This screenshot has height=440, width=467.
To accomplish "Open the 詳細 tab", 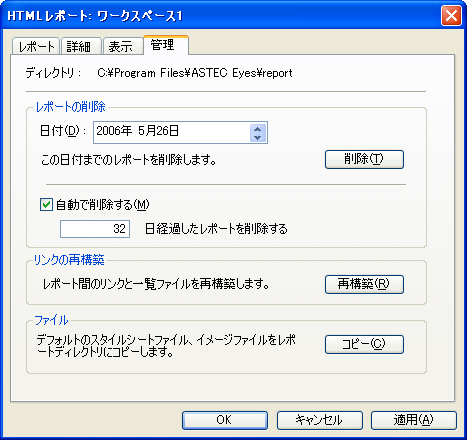I will [x=81, y=46].
